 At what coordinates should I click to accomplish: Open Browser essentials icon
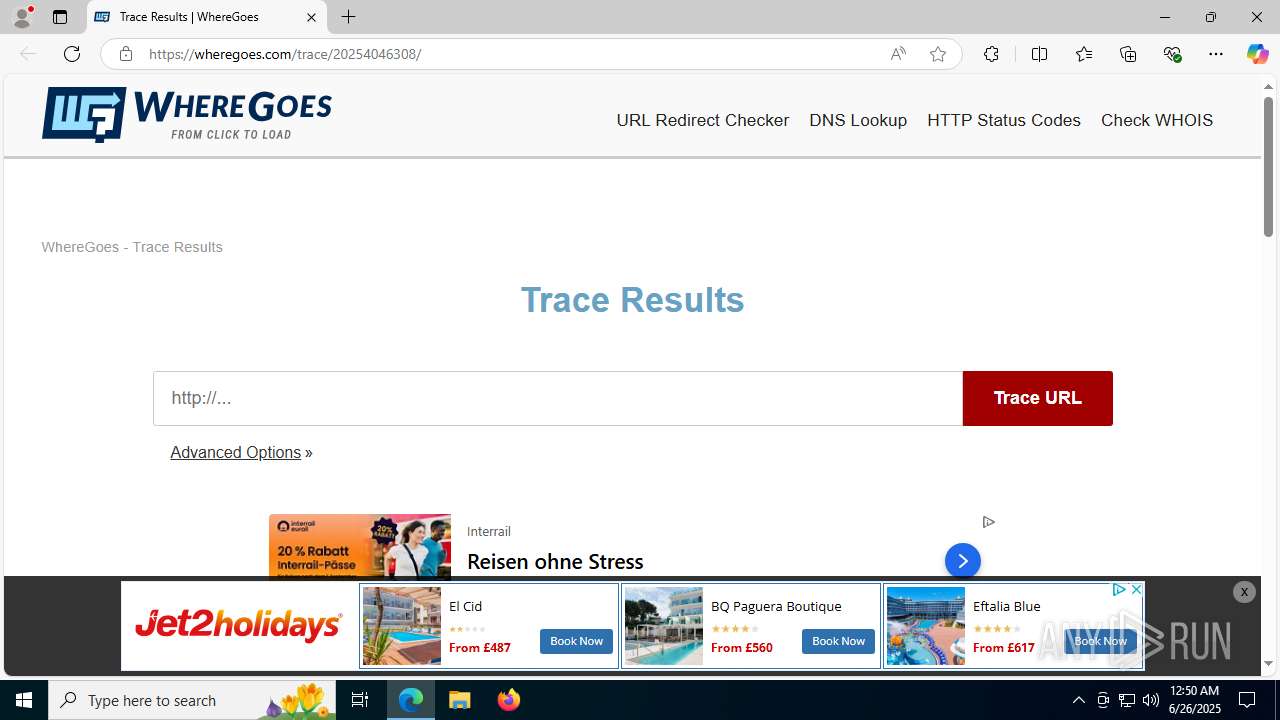pyautogui.click(x=1172, y=54)
